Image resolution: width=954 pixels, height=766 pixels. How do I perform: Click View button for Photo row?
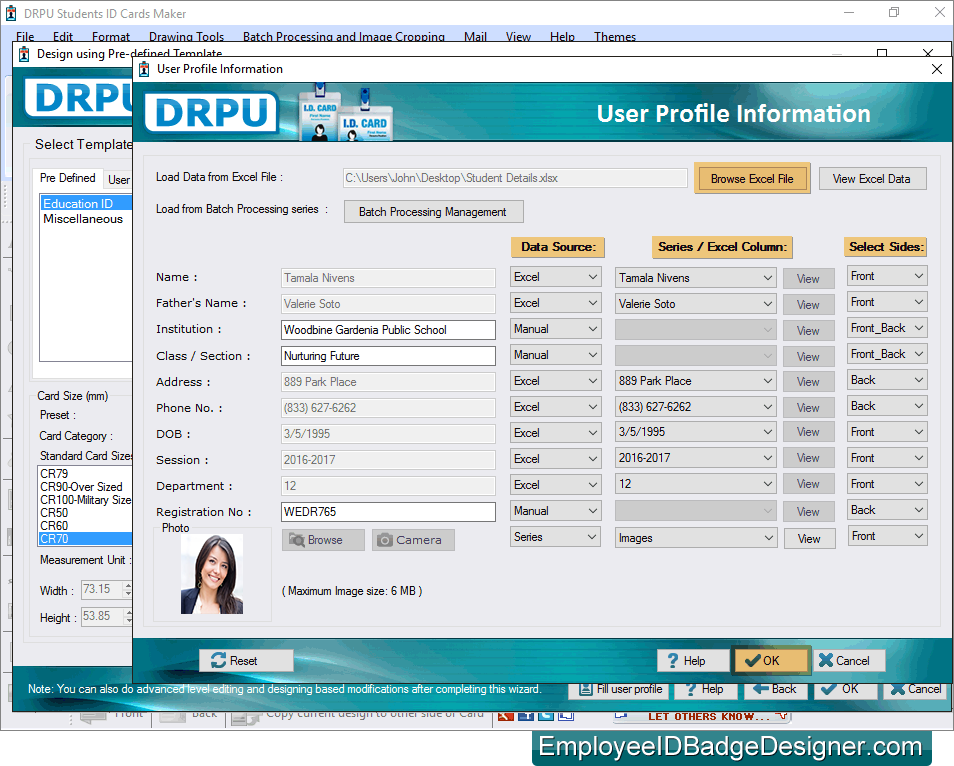coord(809,538)
